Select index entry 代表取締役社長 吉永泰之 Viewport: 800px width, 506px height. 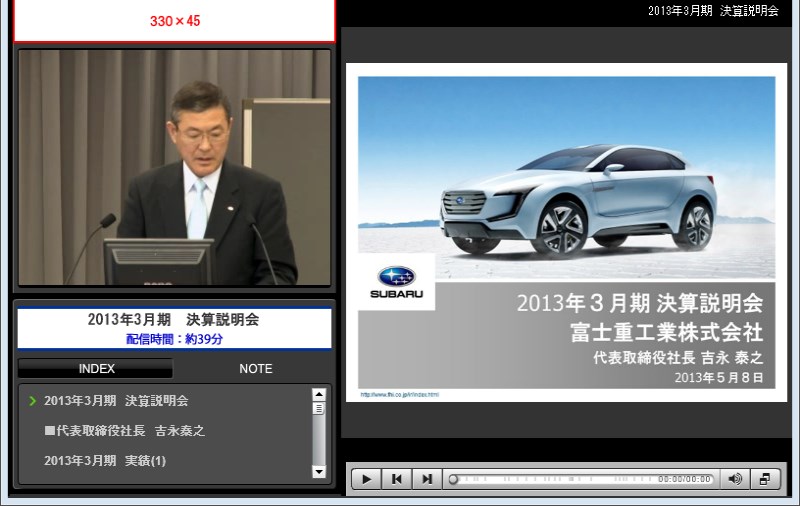pyautogui.click(x=124, y=431)
